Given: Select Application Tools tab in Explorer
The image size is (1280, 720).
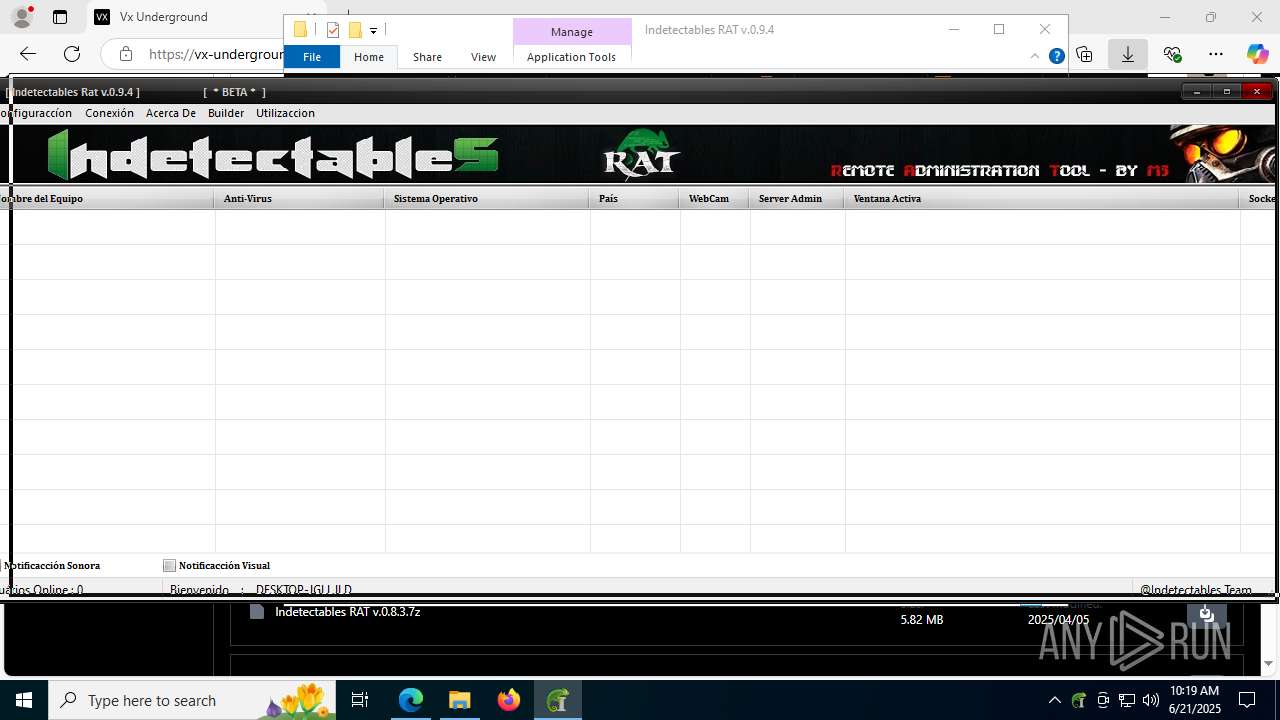Looking at the screenshot, I should 571,57.
